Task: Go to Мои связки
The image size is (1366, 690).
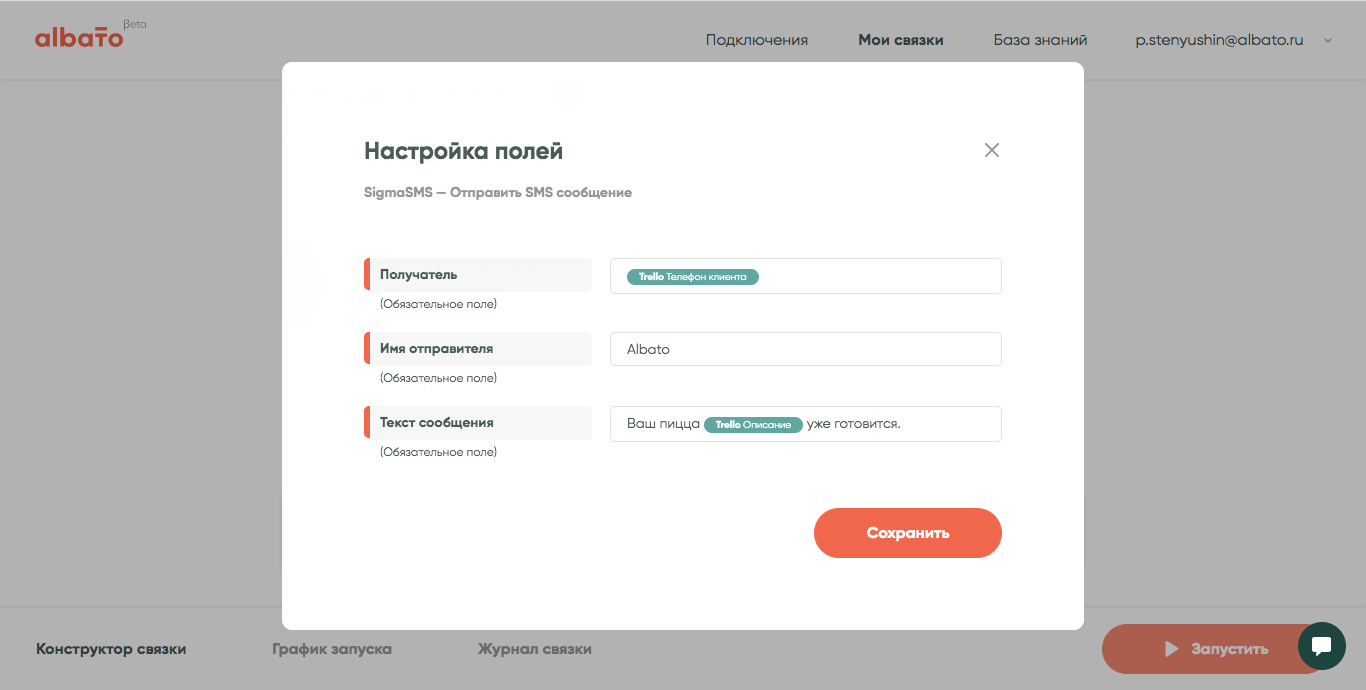Action: [x=901, y=40]
